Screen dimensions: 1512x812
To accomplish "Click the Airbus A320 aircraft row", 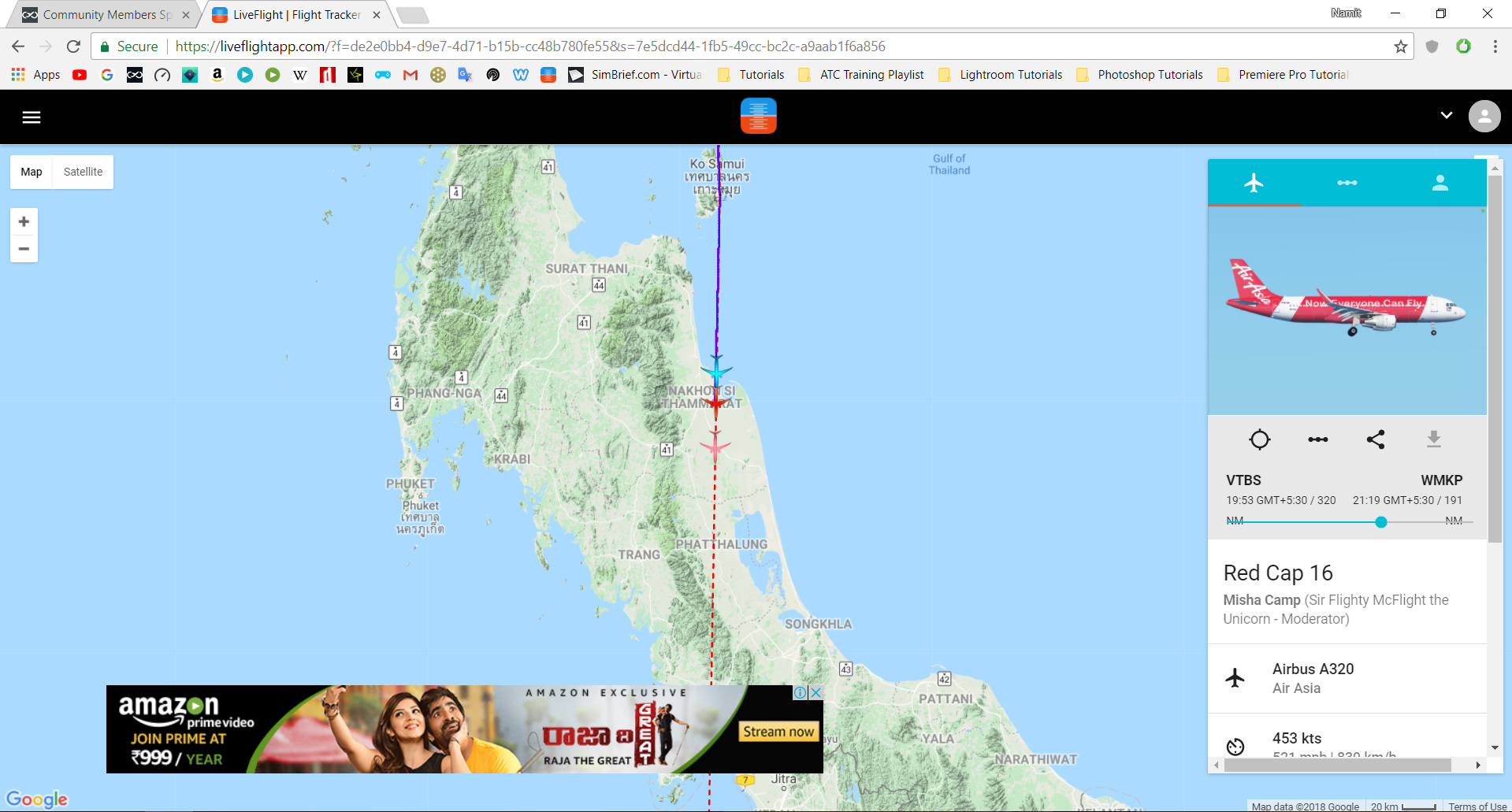I will [1347, 678].
